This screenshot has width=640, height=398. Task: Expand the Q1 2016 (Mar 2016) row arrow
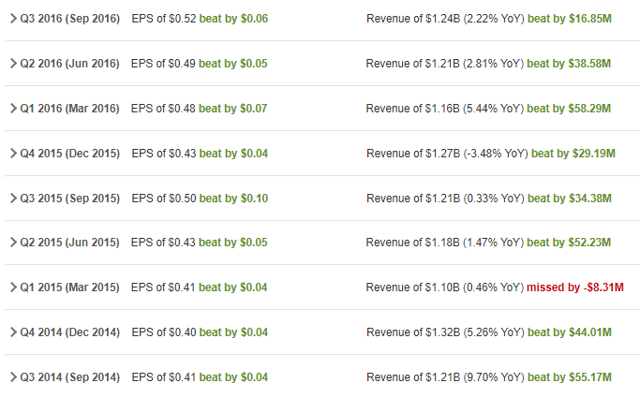pos(13,108)
